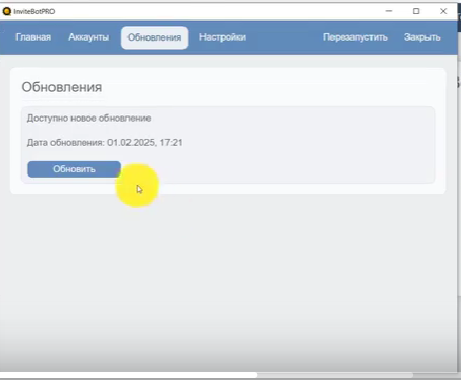Viewport: 461px width, 380px height.
Task: Click the blue Обновить button
Action: coord(74,169)
